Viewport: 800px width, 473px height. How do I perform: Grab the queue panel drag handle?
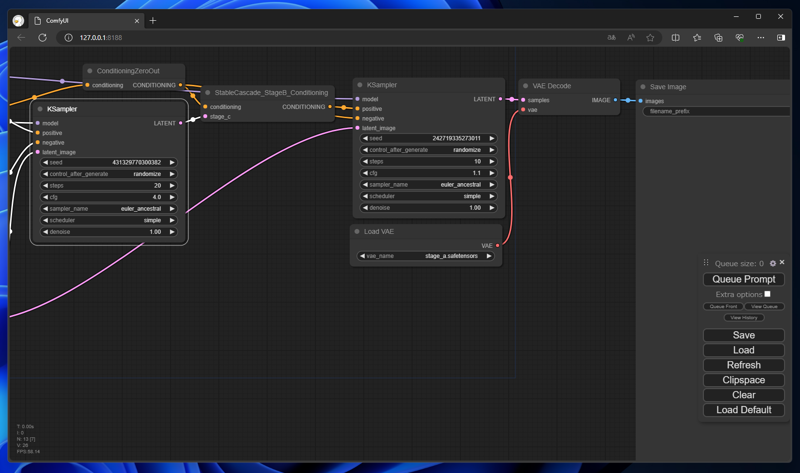(706, 263)
